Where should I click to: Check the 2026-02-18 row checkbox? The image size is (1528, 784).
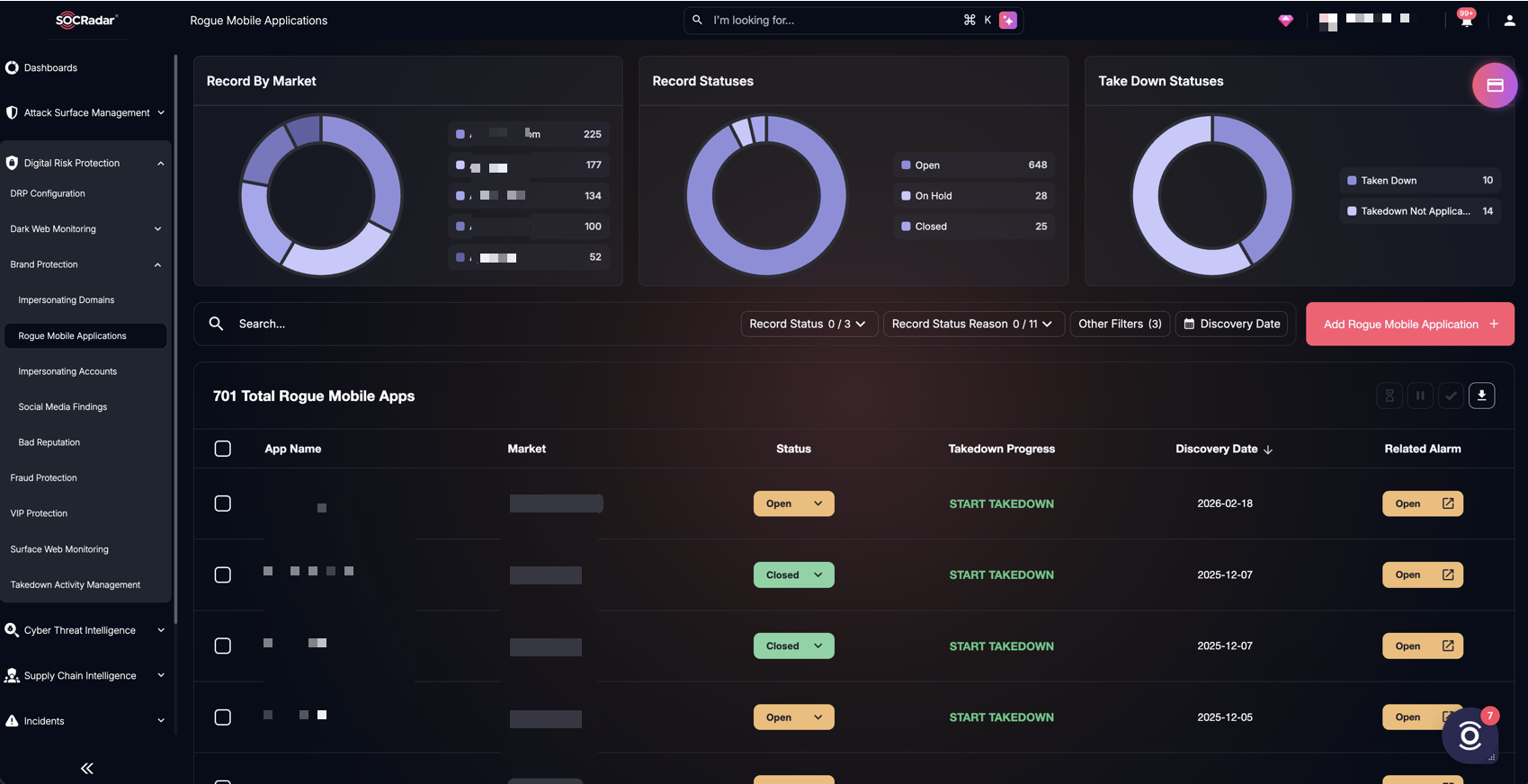[x=223, y=503]
